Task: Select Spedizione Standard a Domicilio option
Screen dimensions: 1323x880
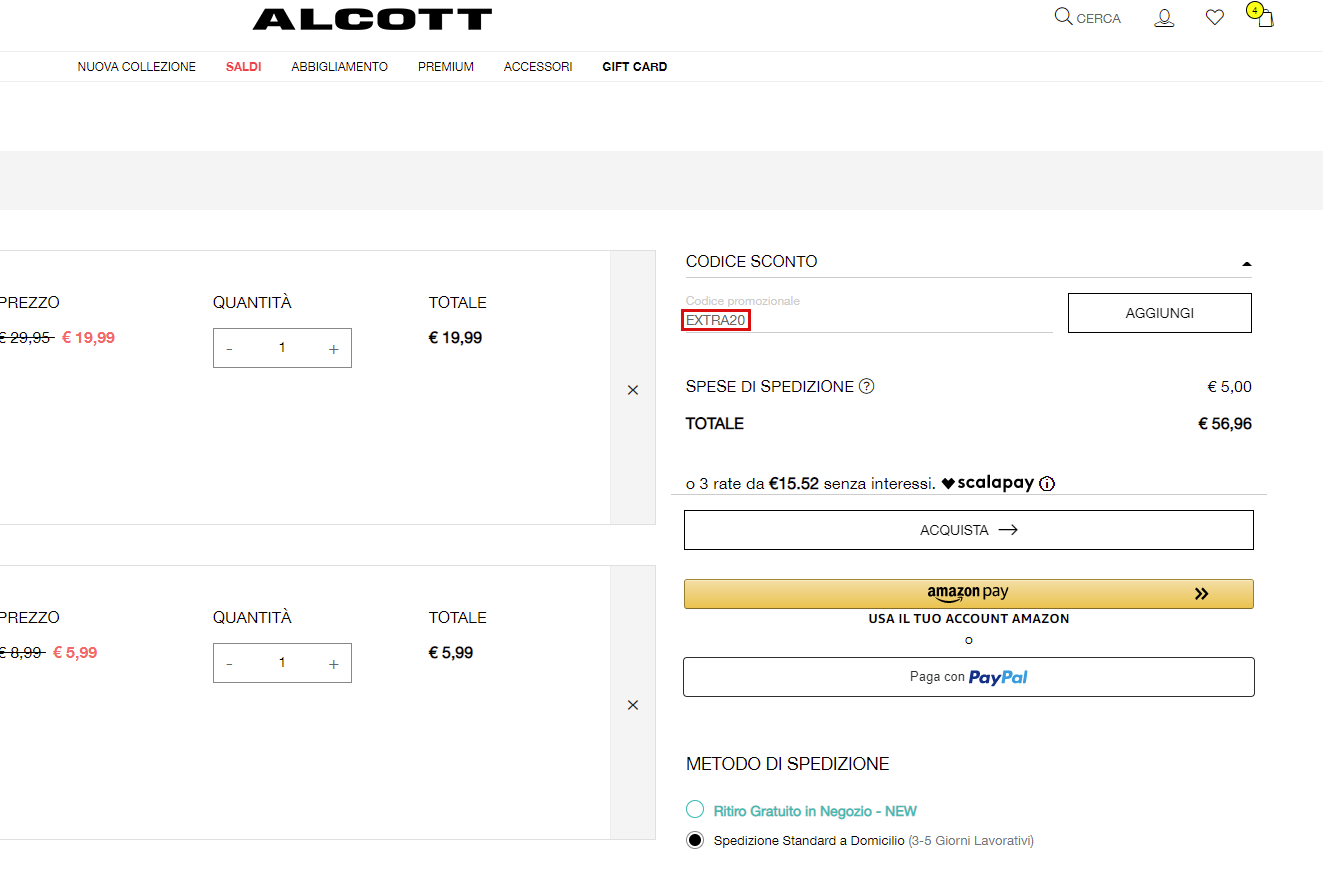Action: (x=695, y=840)
